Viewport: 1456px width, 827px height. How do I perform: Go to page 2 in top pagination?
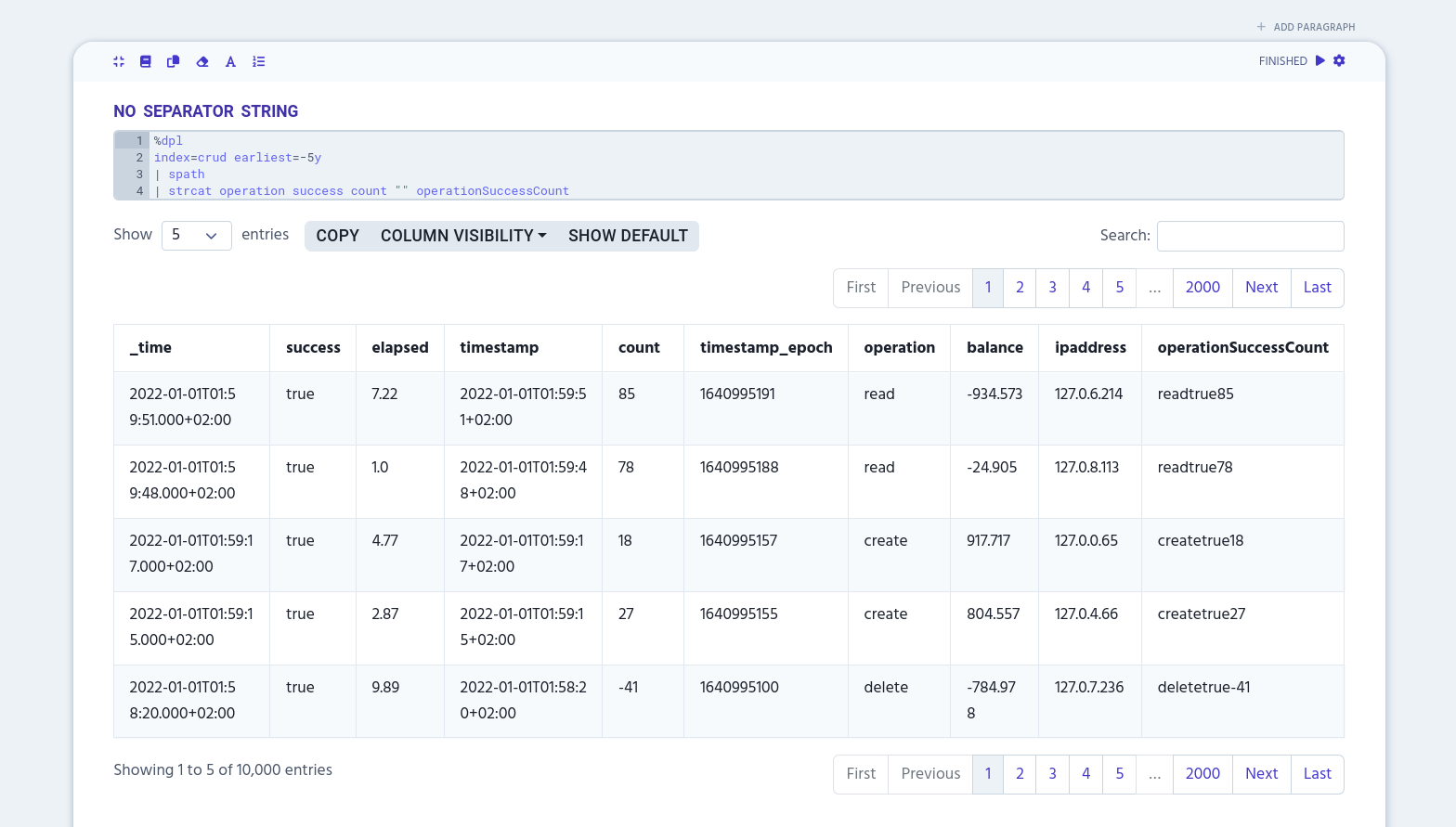[1020, 288]
